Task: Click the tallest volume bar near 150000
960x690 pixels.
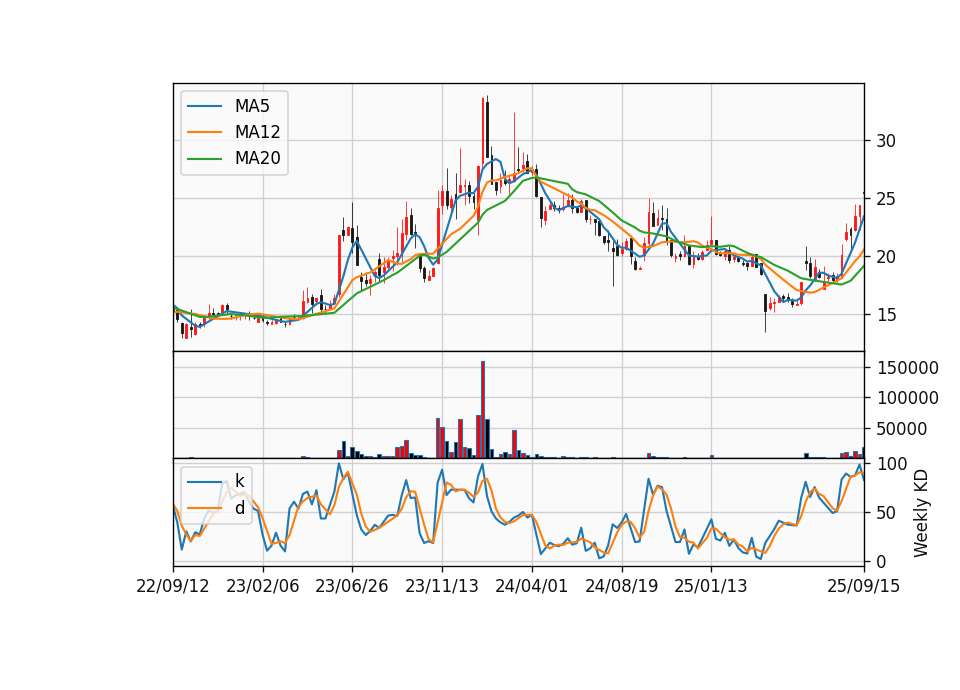Action: [483, 410]
